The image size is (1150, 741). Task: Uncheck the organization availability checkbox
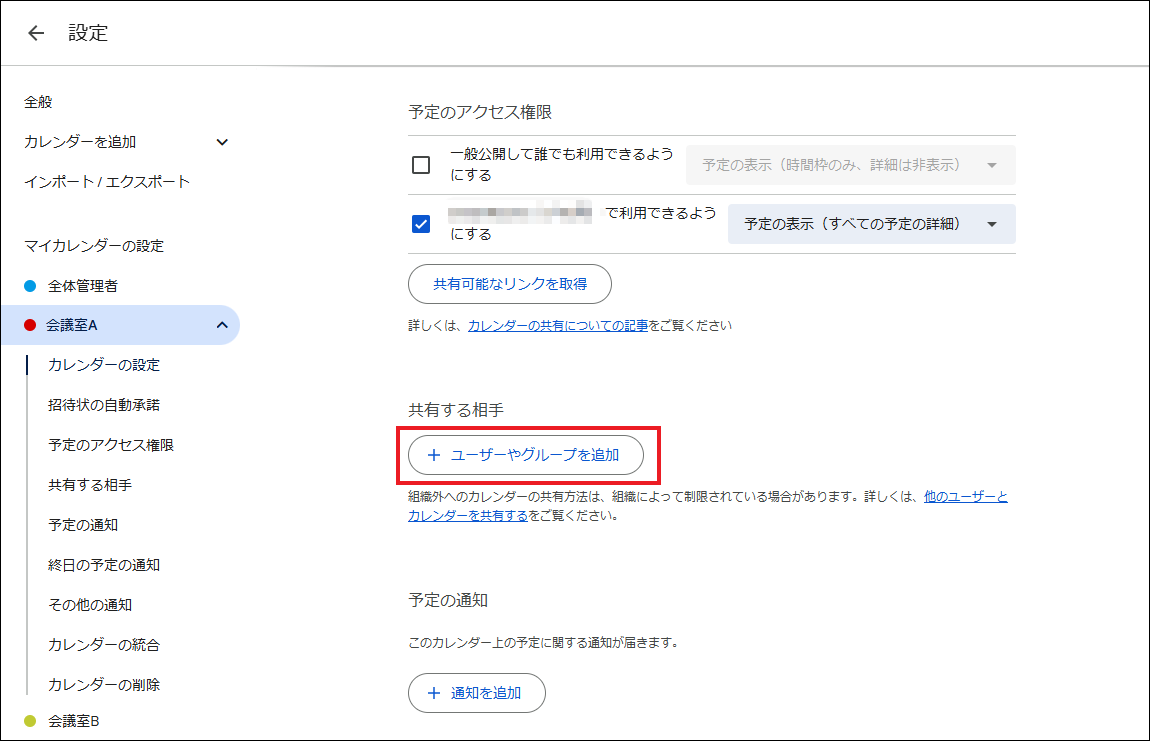[421, 224]
